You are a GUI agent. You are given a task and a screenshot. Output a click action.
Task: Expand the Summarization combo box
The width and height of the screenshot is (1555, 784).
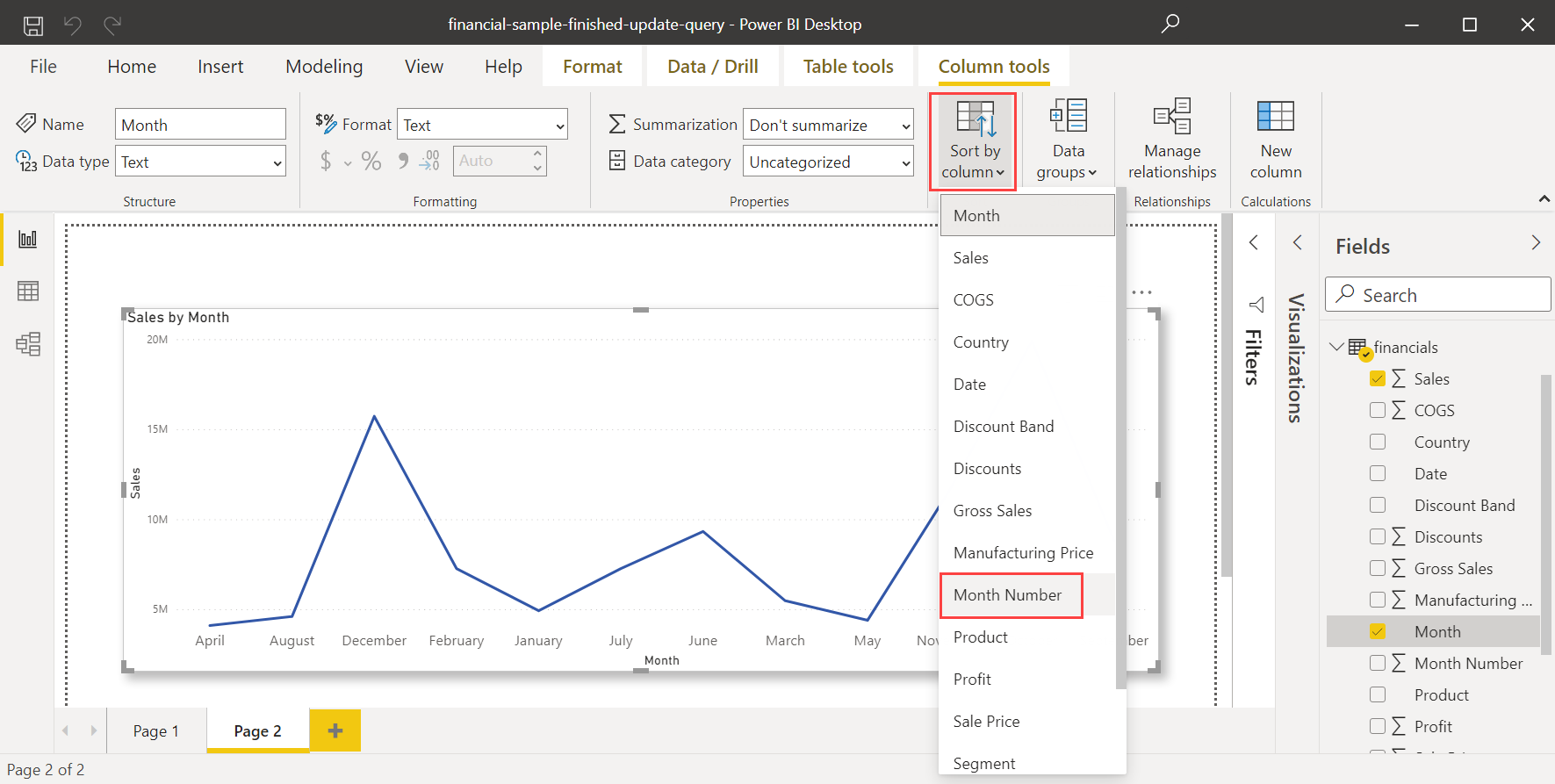tap(827, 126)
